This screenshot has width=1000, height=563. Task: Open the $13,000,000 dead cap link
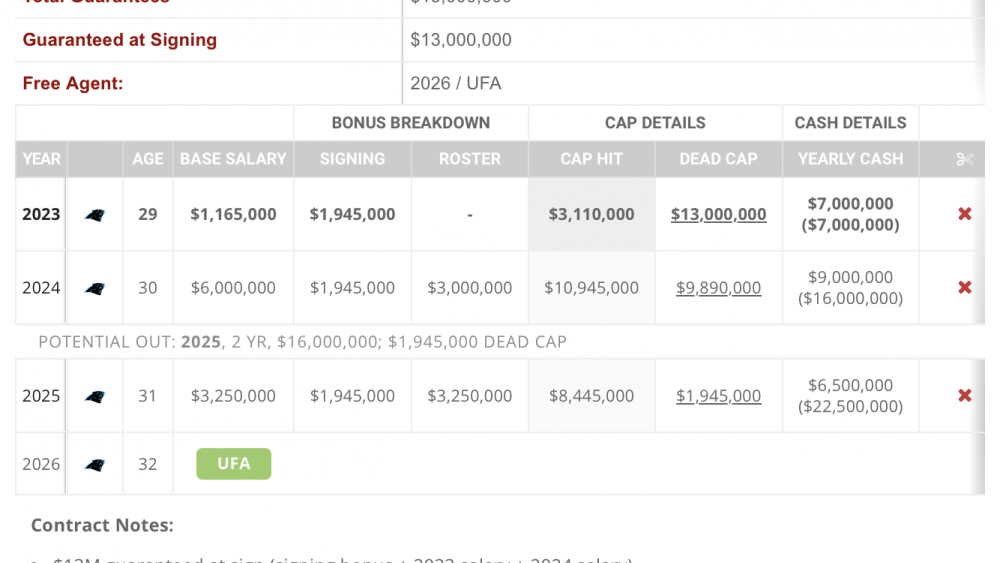pos(718,214)
